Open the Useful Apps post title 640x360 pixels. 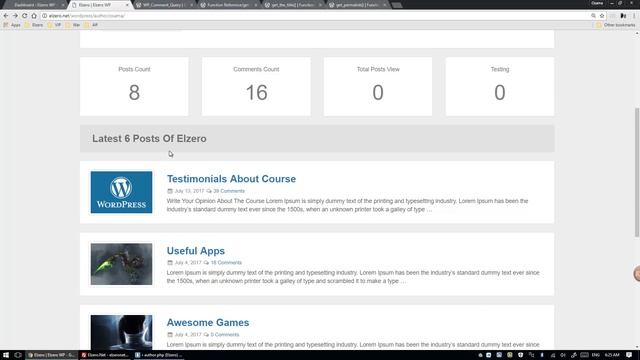pos(196,251)
